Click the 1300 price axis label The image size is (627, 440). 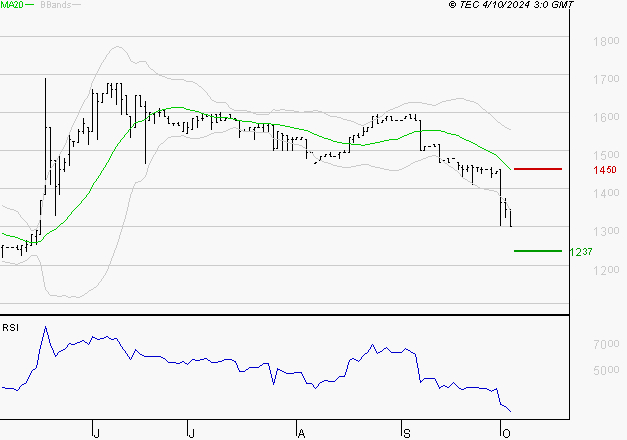[606, 231]
